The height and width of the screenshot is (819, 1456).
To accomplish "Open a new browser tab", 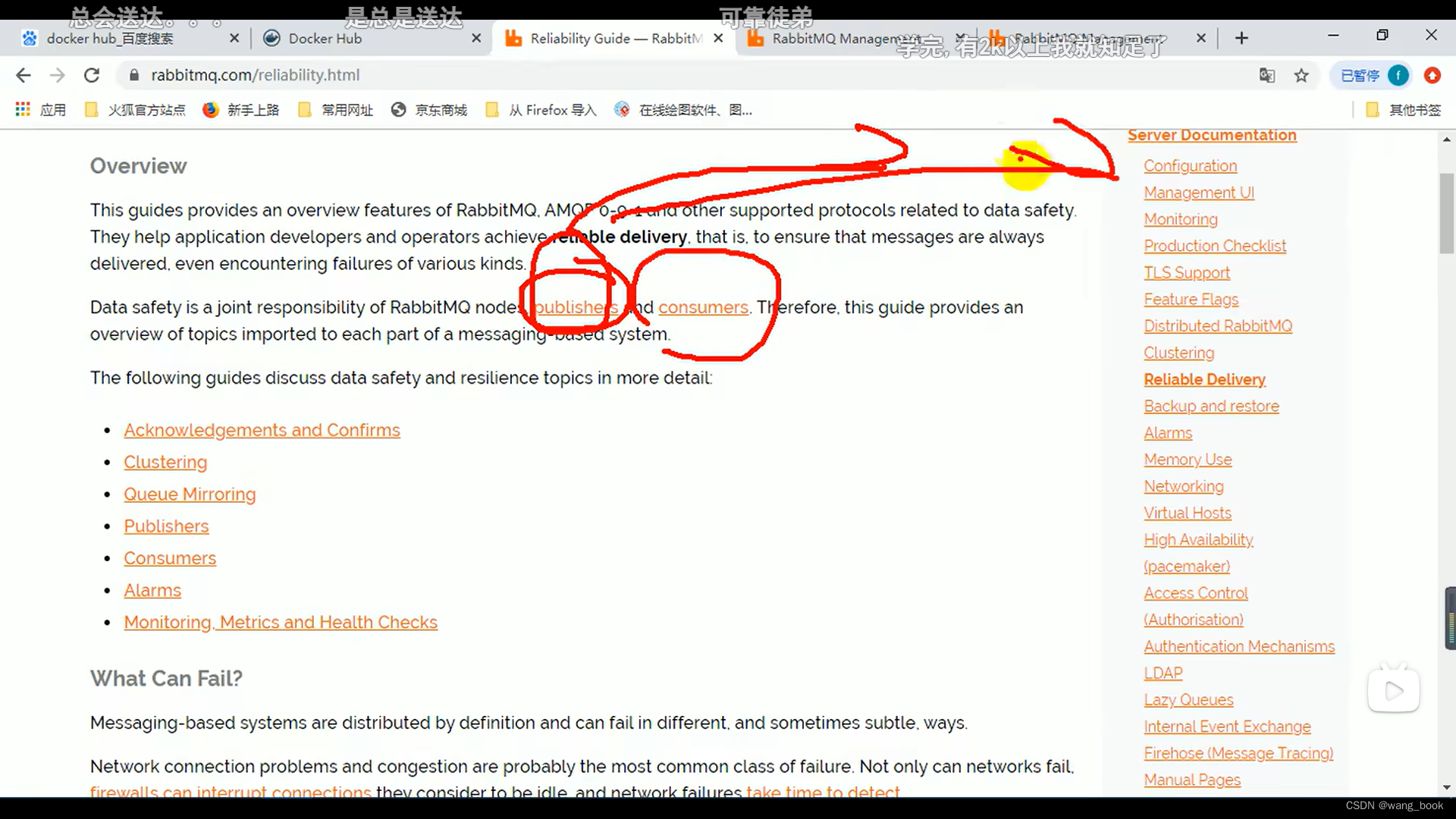I will click(x=1241, y=38).
